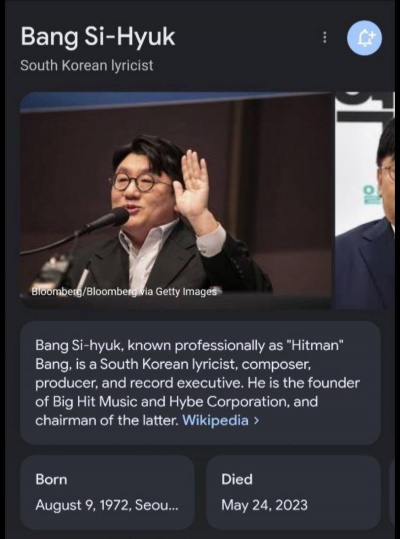The image size is (400, 539).
Task: Open the Wikipedia source link
Action: pos(215,420)
